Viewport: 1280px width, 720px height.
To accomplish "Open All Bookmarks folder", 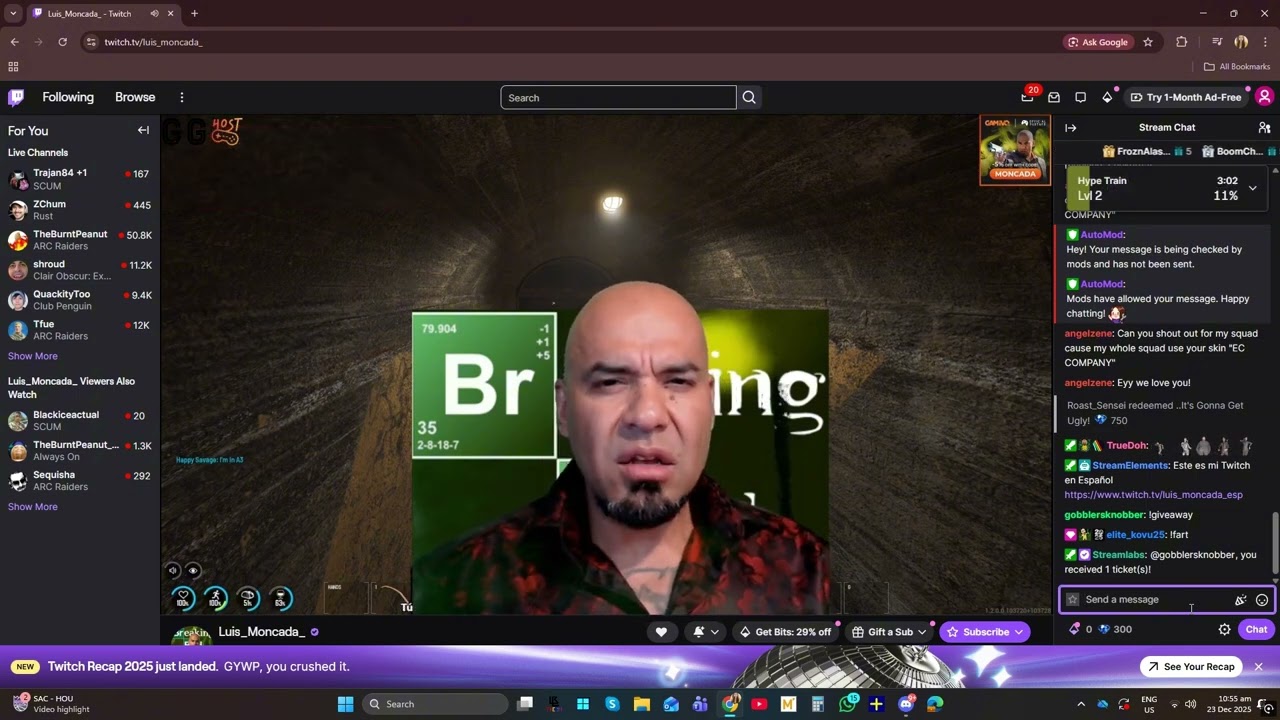I will pos(1237,67).
